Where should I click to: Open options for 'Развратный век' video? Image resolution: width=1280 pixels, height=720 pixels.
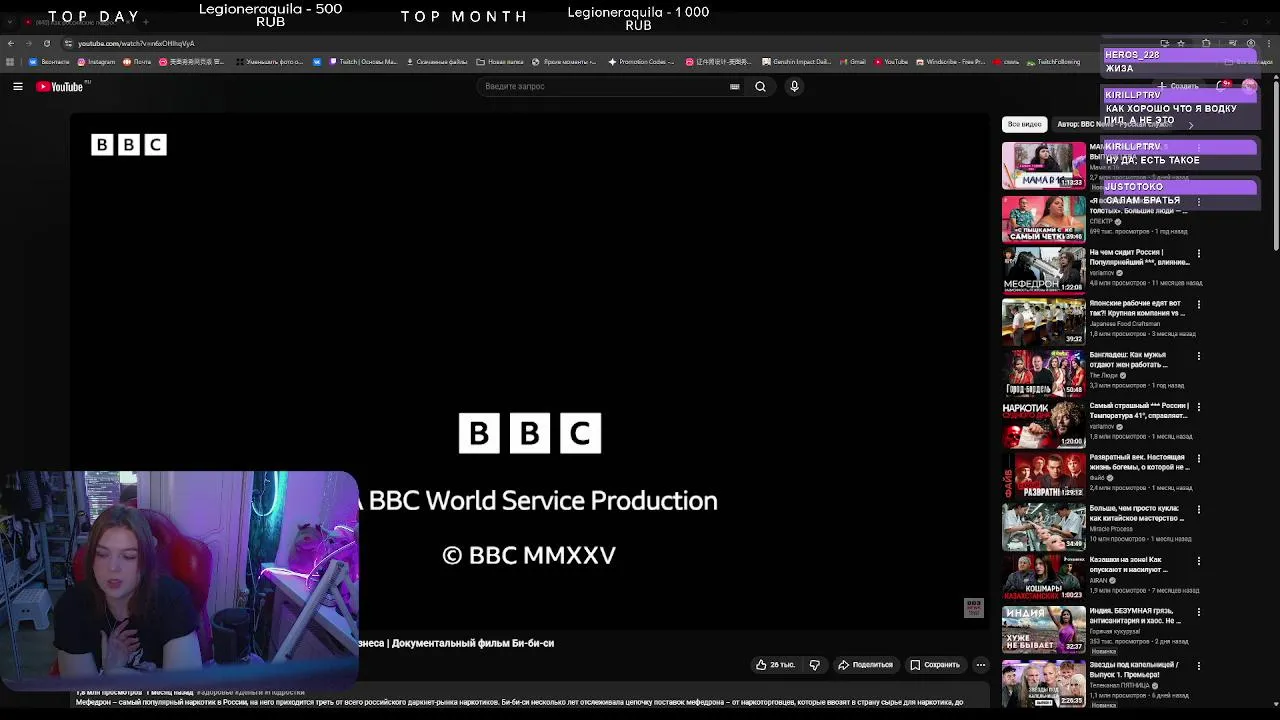coord(1199,459)
